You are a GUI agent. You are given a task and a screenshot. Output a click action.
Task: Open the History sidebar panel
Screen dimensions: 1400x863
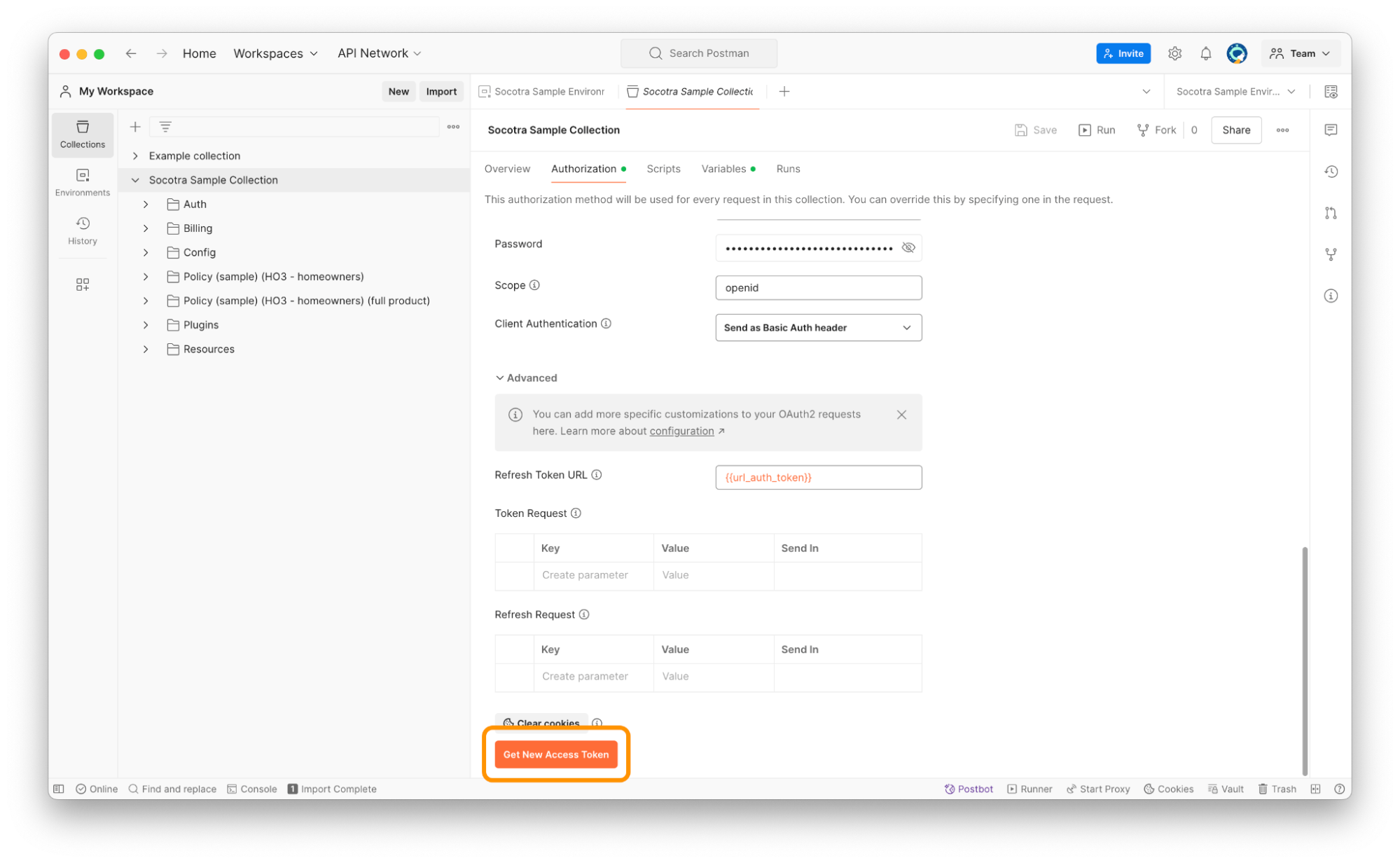tap(82, 230)
